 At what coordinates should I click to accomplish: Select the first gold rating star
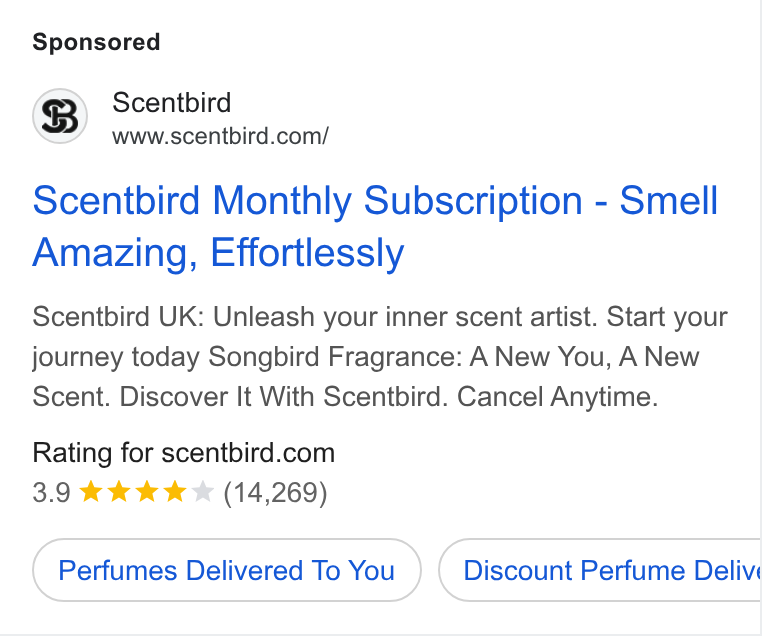[x=90, y=491]
